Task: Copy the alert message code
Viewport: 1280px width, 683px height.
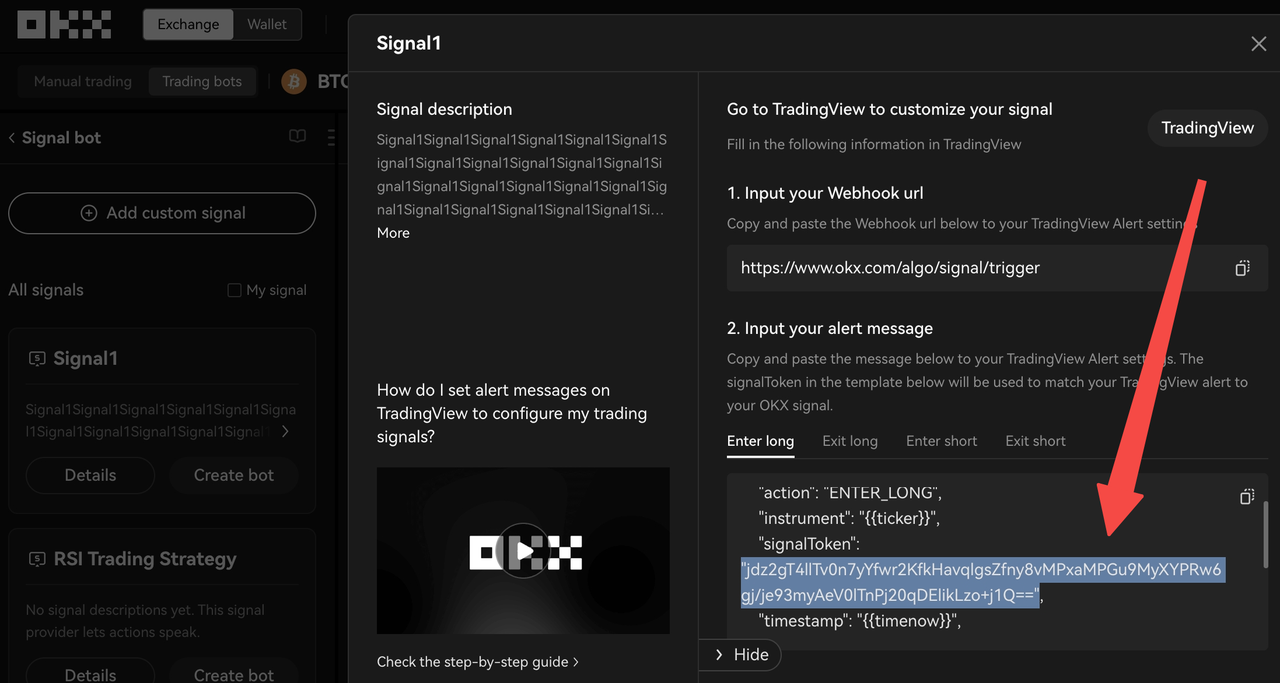Action: click(x=1247, y=496)
